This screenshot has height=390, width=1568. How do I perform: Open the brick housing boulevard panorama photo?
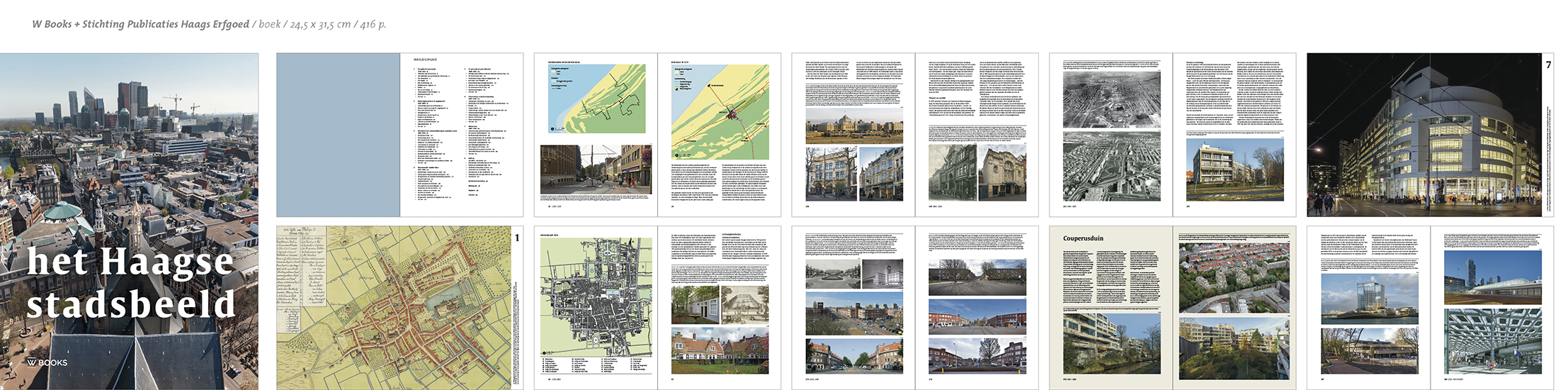(x=854, y=313)
